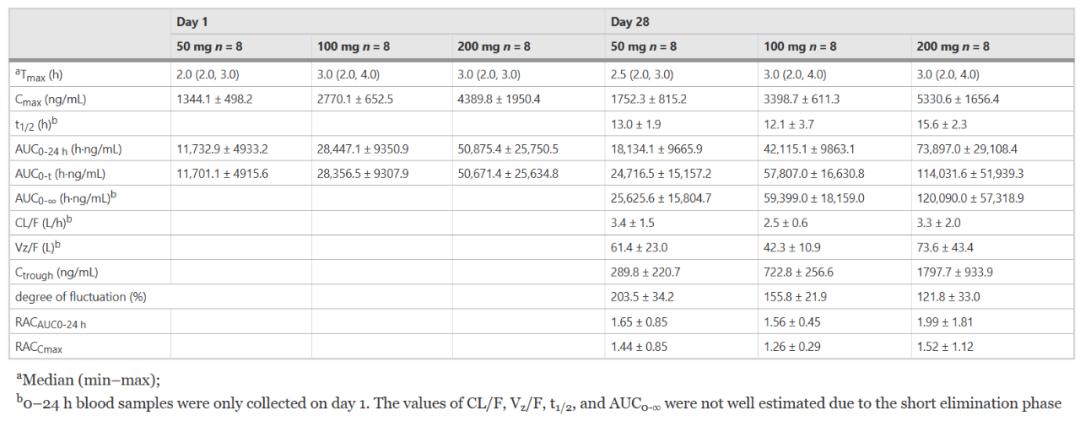
Task: Select Day 1 50 mg n = 8 header
Action: point(214,47)
